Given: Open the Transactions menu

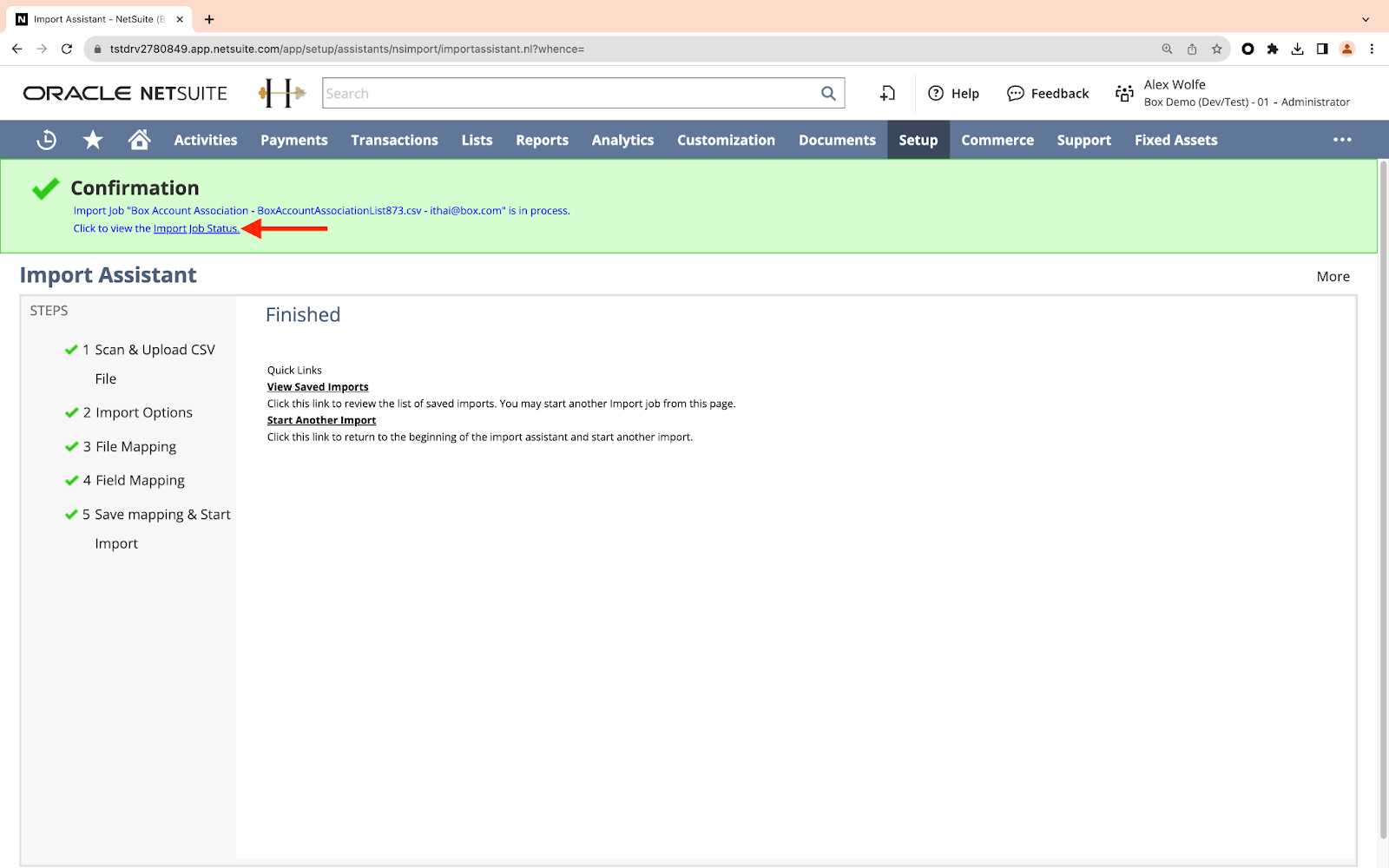Looking at the screenshot, I should click(x=394, y=140).
